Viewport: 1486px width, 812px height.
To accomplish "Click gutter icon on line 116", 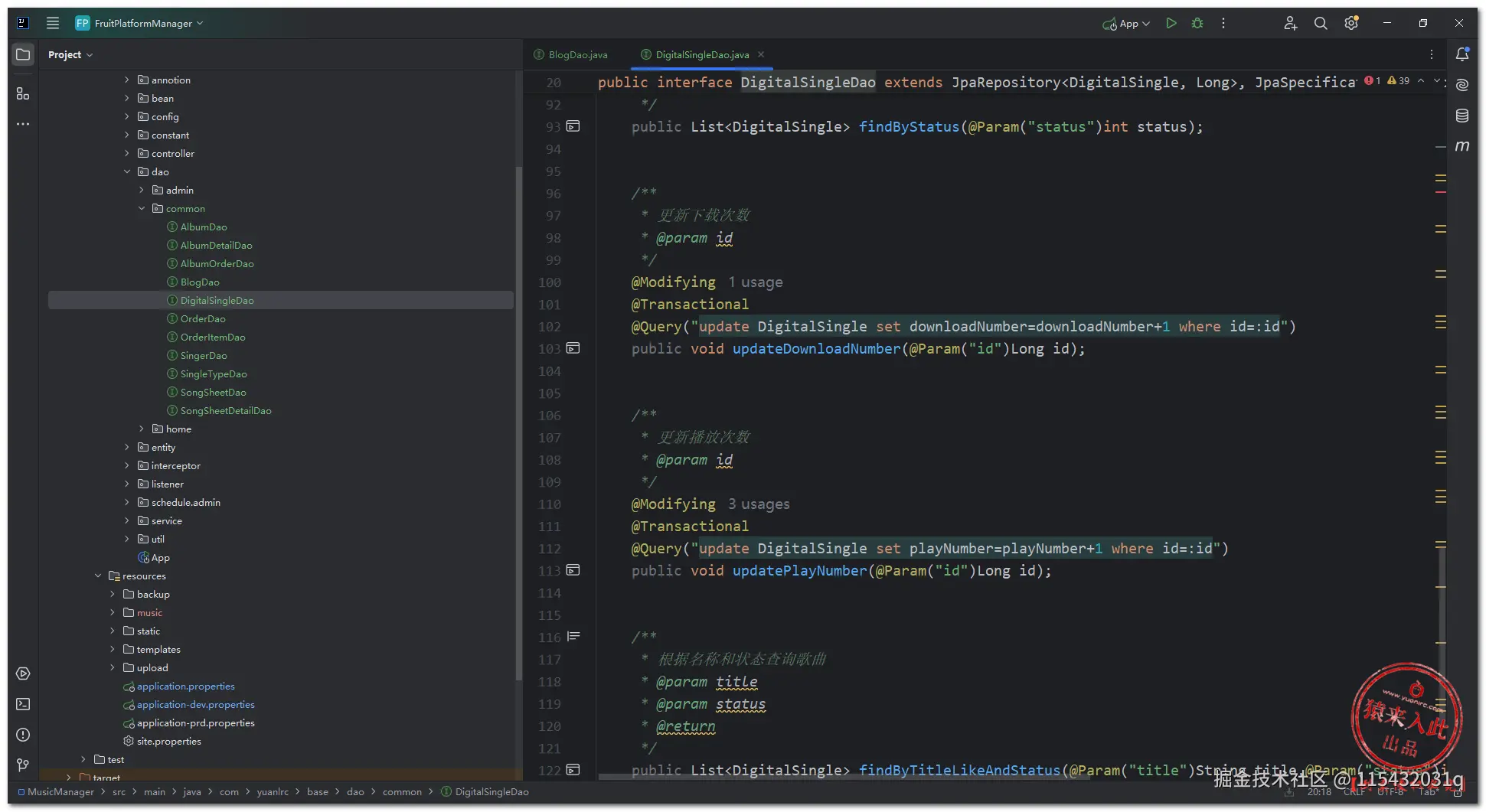I will [573, 636].
